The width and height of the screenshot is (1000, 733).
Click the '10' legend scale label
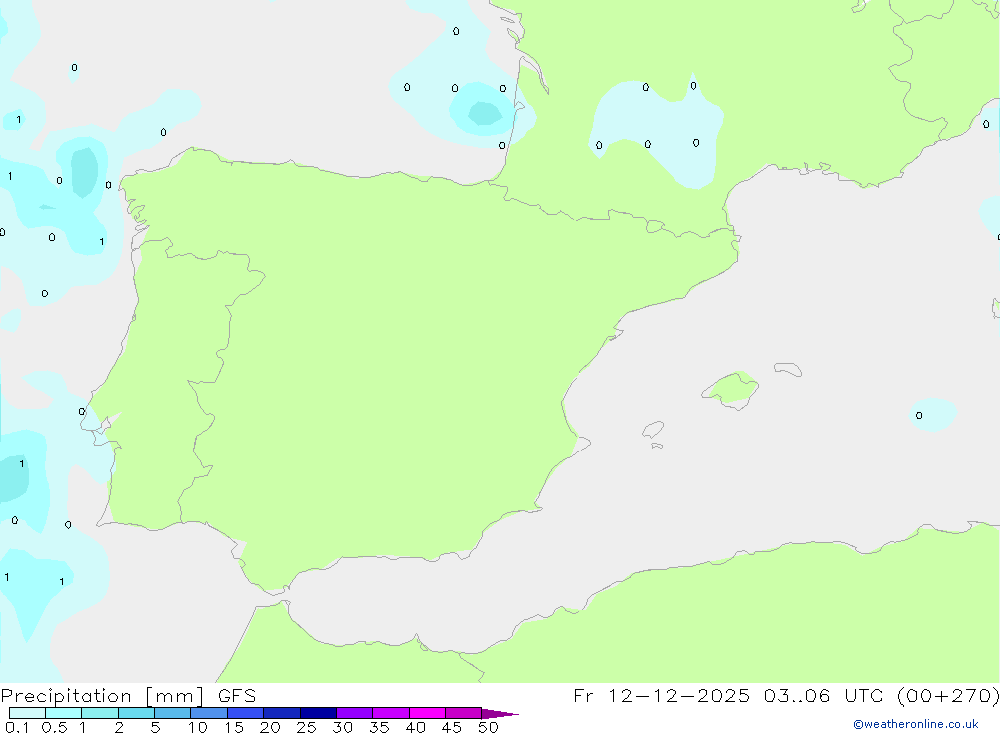[198, 727]
